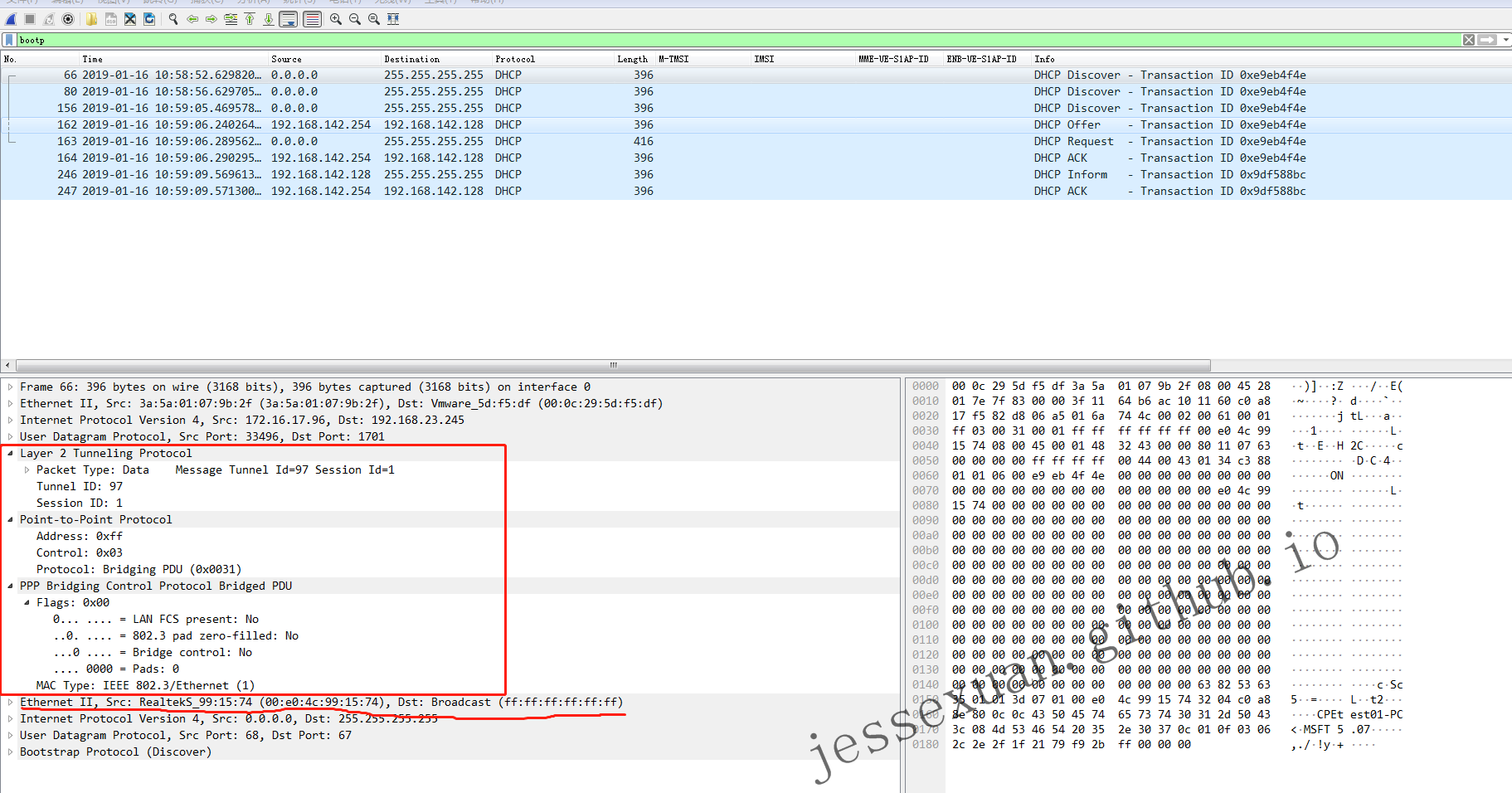The width and height of the screenshot is (1512, 793).
Task: Select packet 246 DHCP Inform
Action: point(756,174)
